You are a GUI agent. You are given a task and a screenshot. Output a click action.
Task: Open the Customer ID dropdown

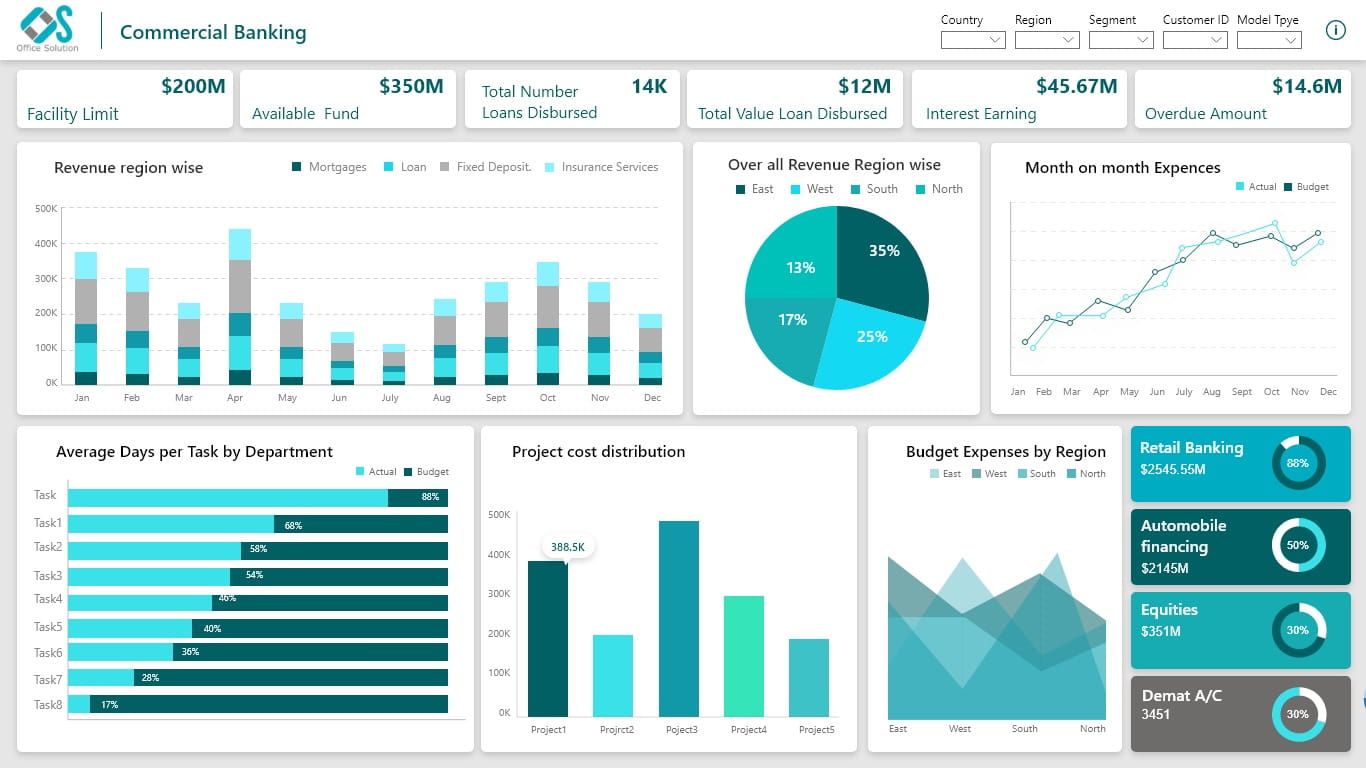click(x=1195, y=40)
